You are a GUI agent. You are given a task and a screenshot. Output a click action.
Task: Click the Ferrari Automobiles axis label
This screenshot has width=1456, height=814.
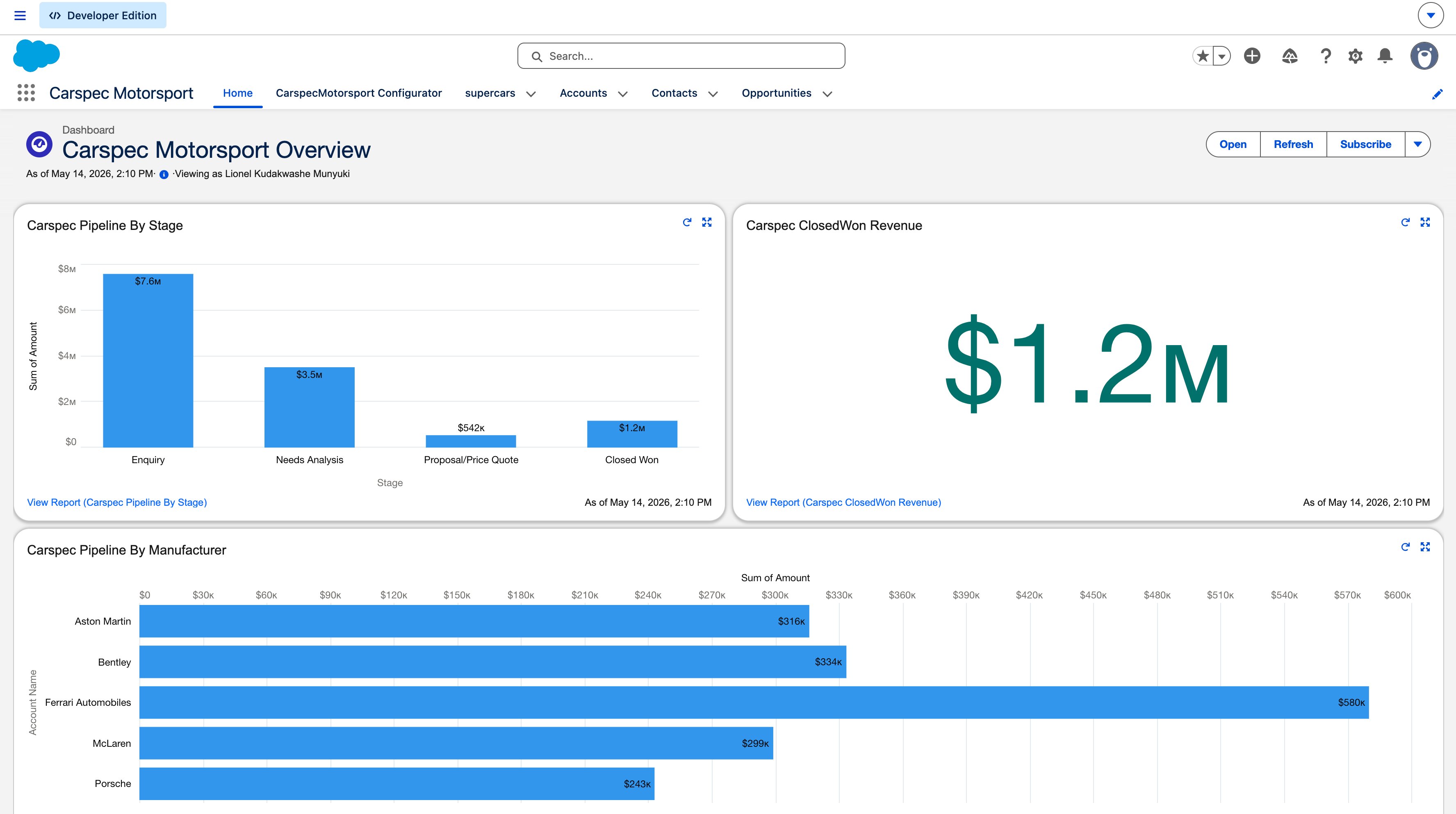[x=88, y=703]
